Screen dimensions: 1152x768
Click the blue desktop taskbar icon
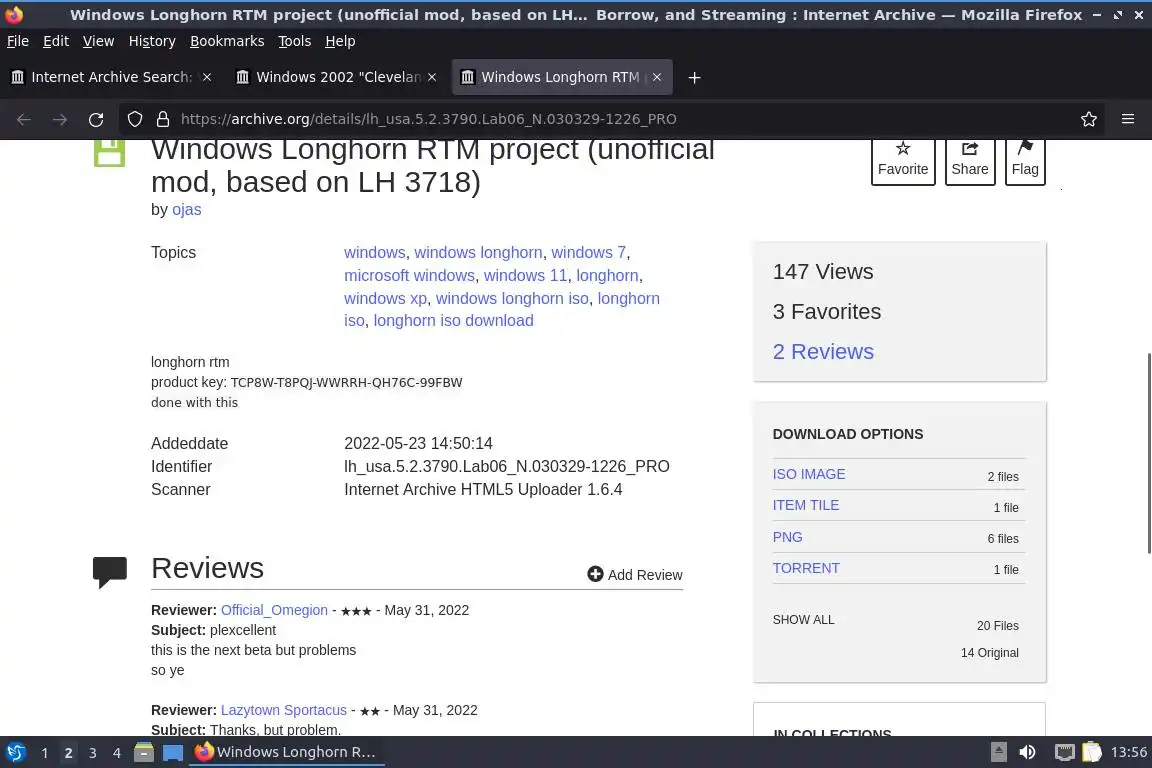[173, 753]
